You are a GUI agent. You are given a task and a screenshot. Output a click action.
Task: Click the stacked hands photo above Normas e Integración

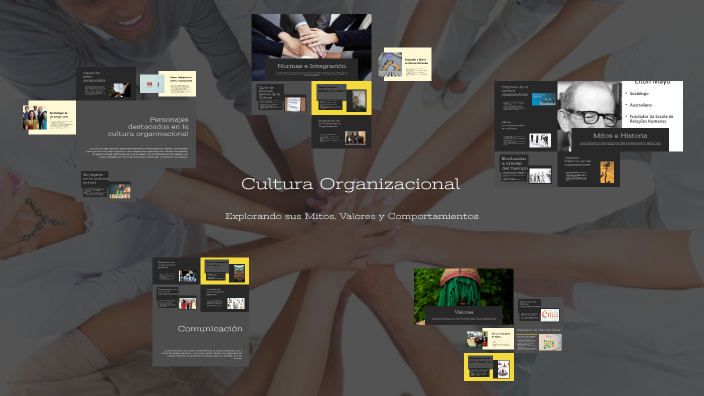pos(312,36)
